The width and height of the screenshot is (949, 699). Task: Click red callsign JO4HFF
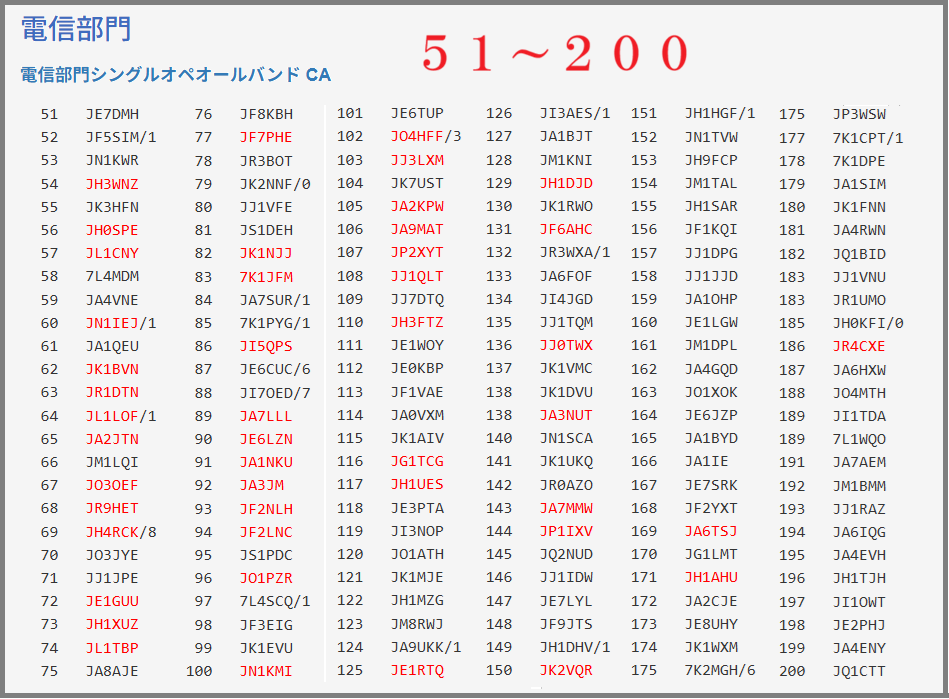pos(416,137)
